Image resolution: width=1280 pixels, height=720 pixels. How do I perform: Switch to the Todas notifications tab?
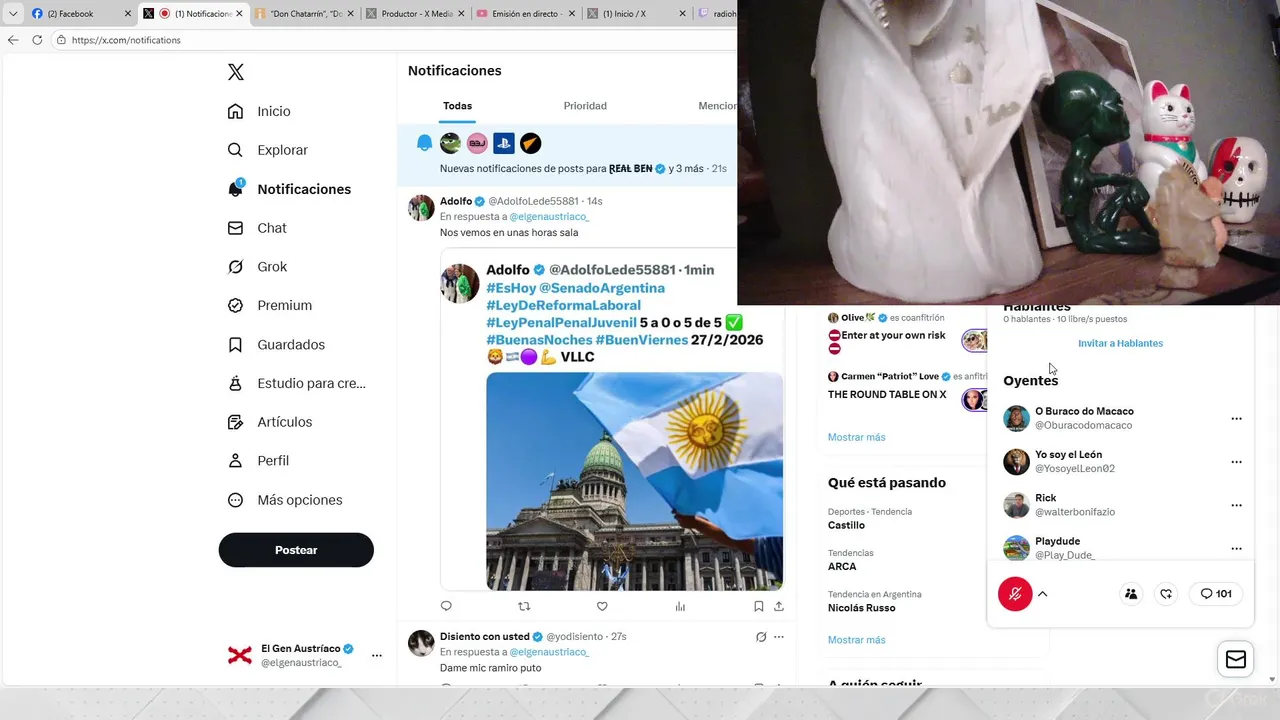457,106
